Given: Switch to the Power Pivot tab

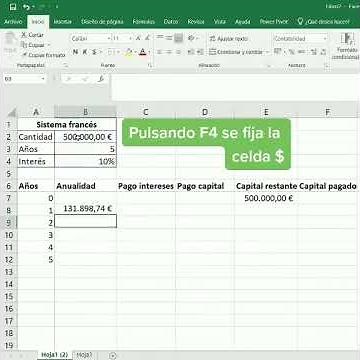Looking at the screenshot, I should (274, 22).
